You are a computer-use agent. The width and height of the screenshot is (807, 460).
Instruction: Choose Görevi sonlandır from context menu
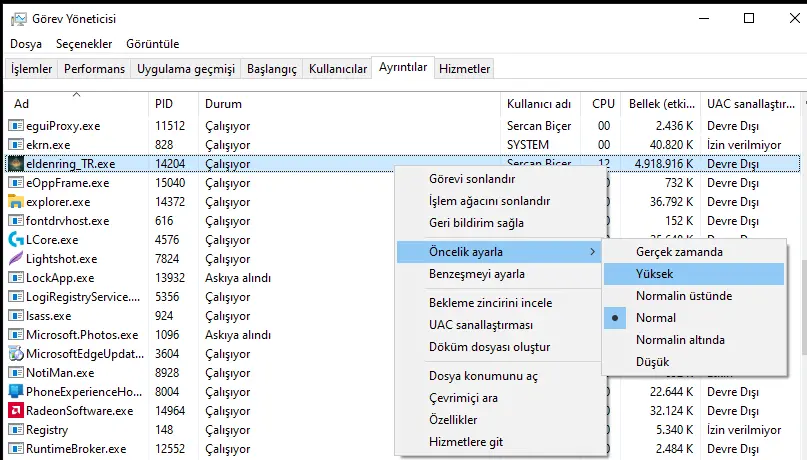point(499,179)
